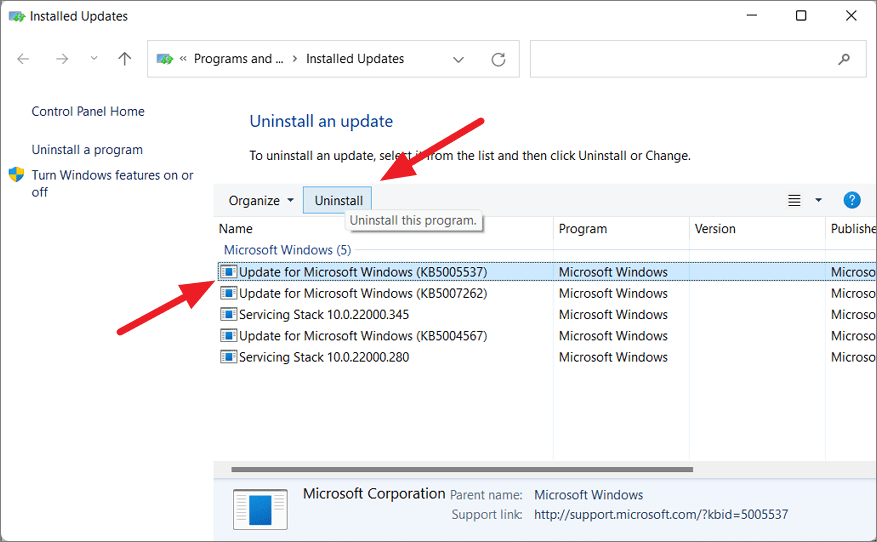Select Update for Microsoft Windows (KB5007262)

tap(547, 293)
